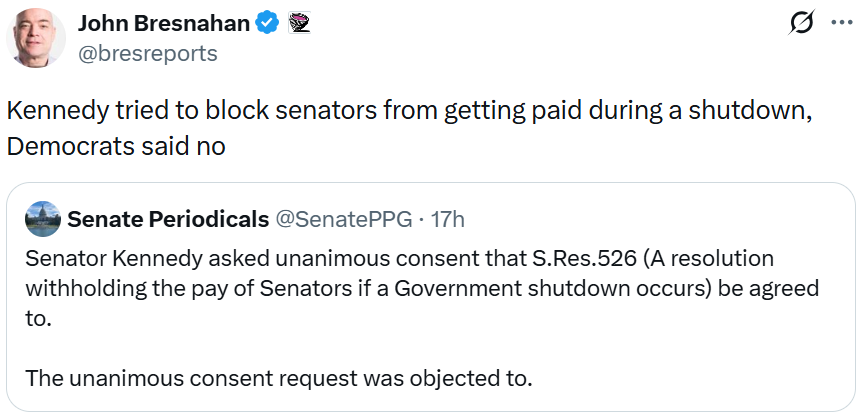Click the 17h timestamp
Screen dimensions: 864x416
[445, 218]
